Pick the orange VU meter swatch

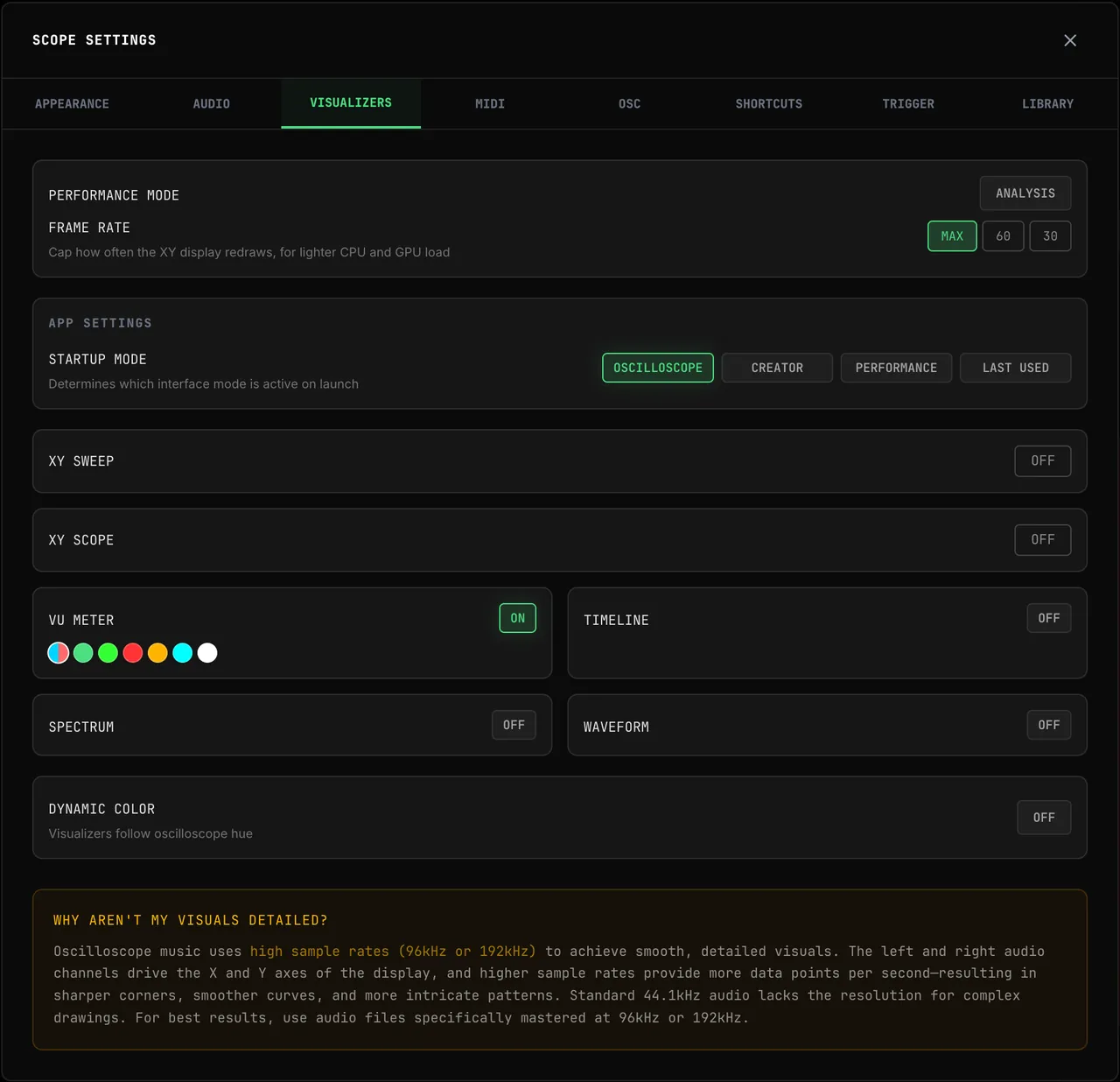(x=157, y=653)
